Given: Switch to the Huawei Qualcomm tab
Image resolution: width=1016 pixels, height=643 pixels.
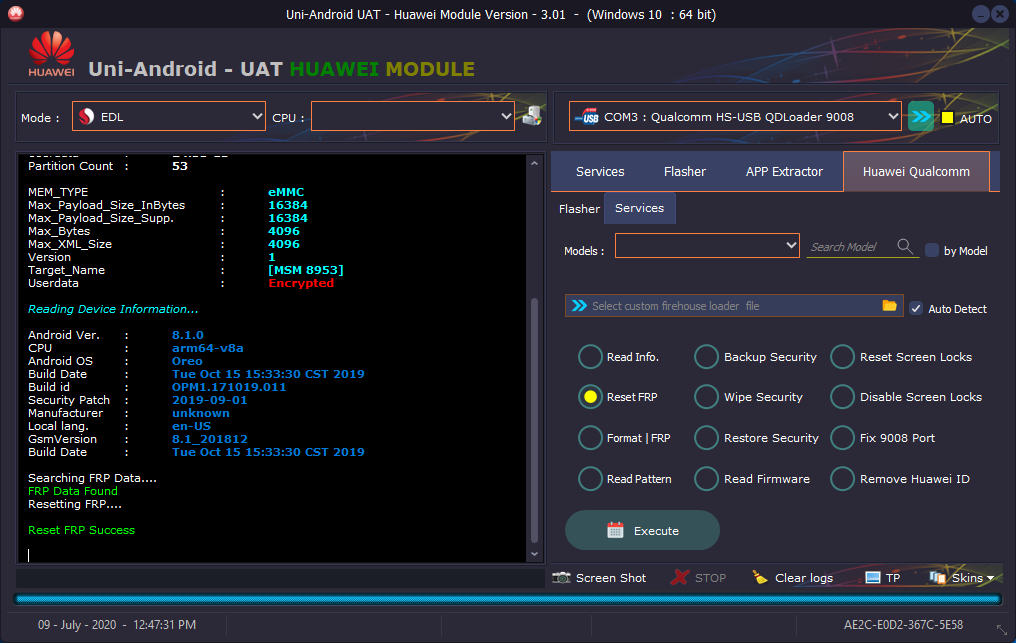Looking at the screenshot, I should pos(916,172).
